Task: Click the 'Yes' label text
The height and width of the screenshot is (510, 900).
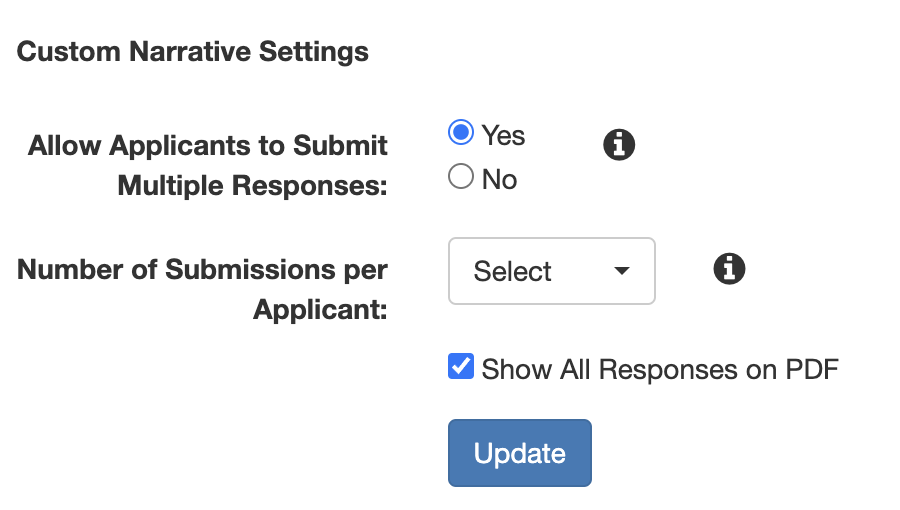Action: coord(503,136)
